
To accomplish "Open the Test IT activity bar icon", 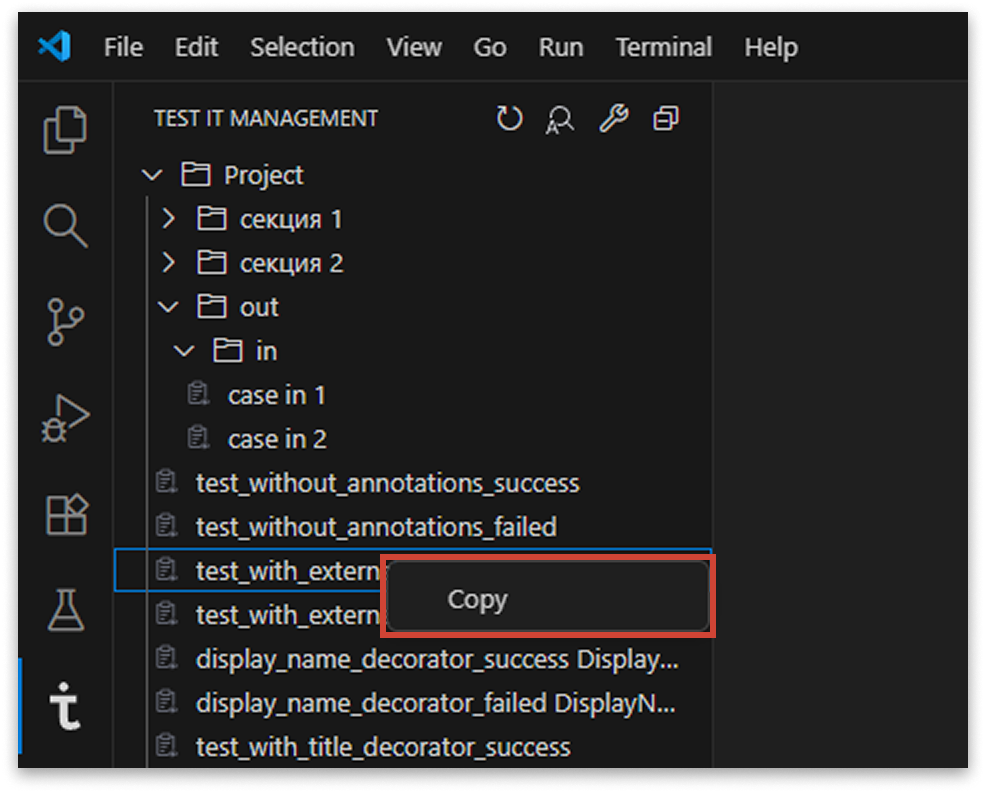I will point(66,706).
